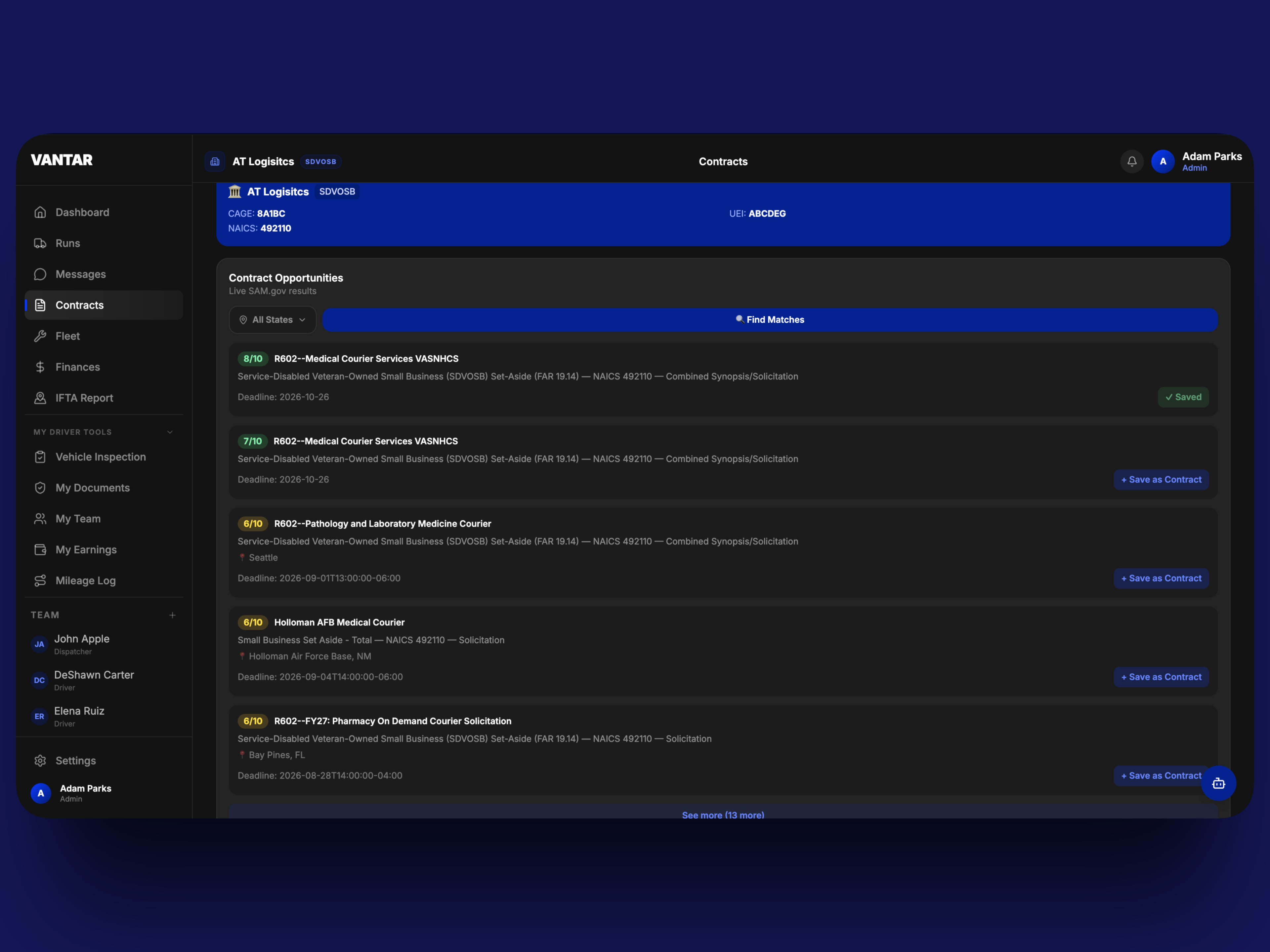Click the VANTAR logo
This screenshot has height=952, width=1270.
62,160
